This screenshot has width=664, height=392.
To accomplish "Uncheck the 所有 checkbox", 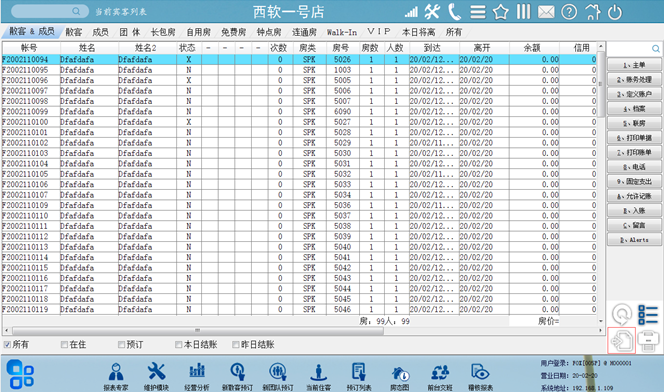I will click(7, 345).
